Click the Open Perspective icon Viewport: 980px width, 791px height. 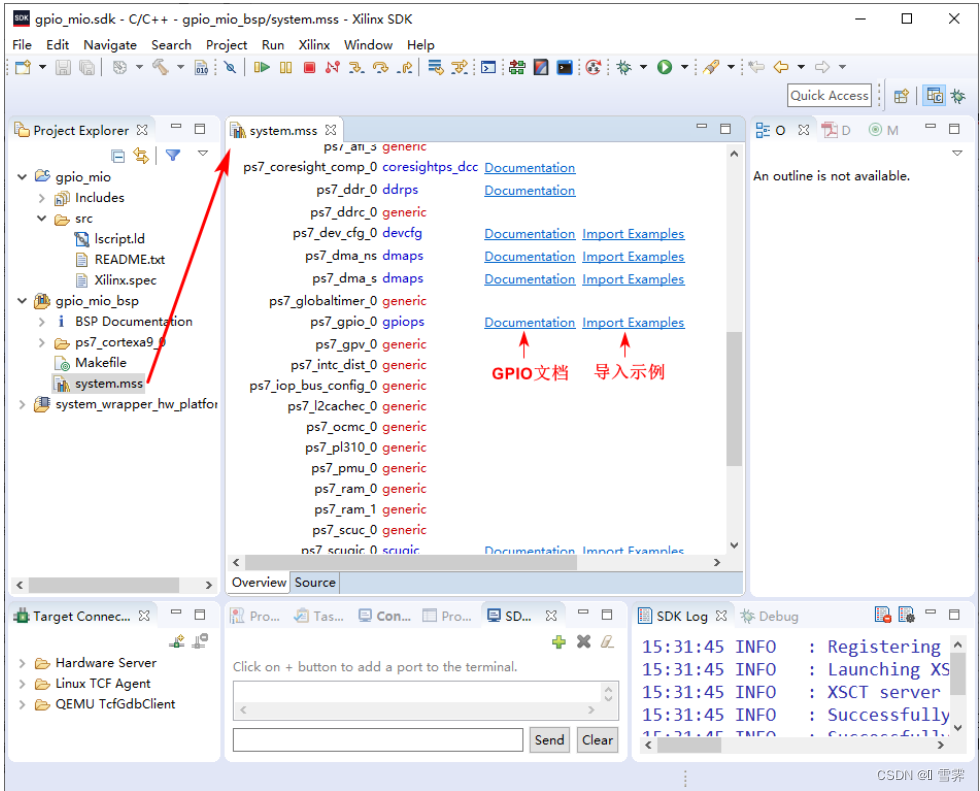tap(901, 96)
